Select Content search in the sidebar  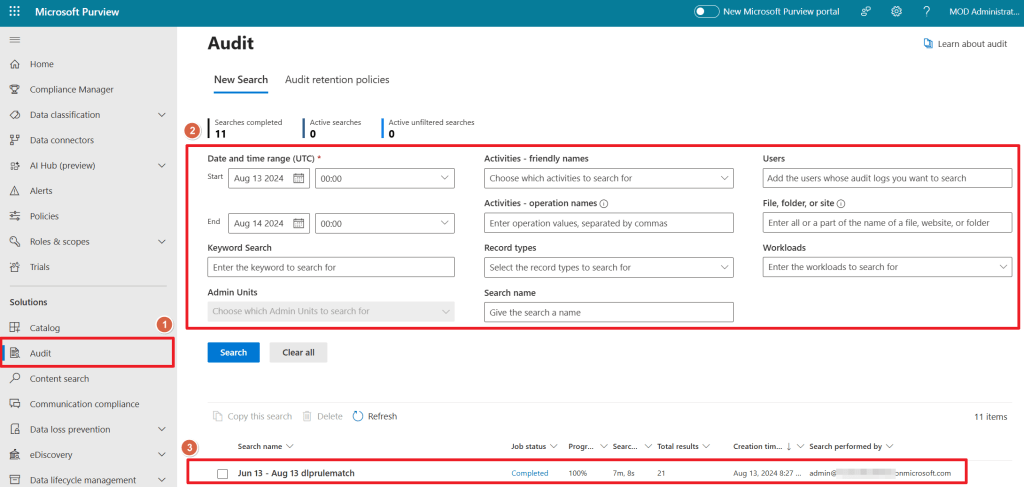coord(59,379)
